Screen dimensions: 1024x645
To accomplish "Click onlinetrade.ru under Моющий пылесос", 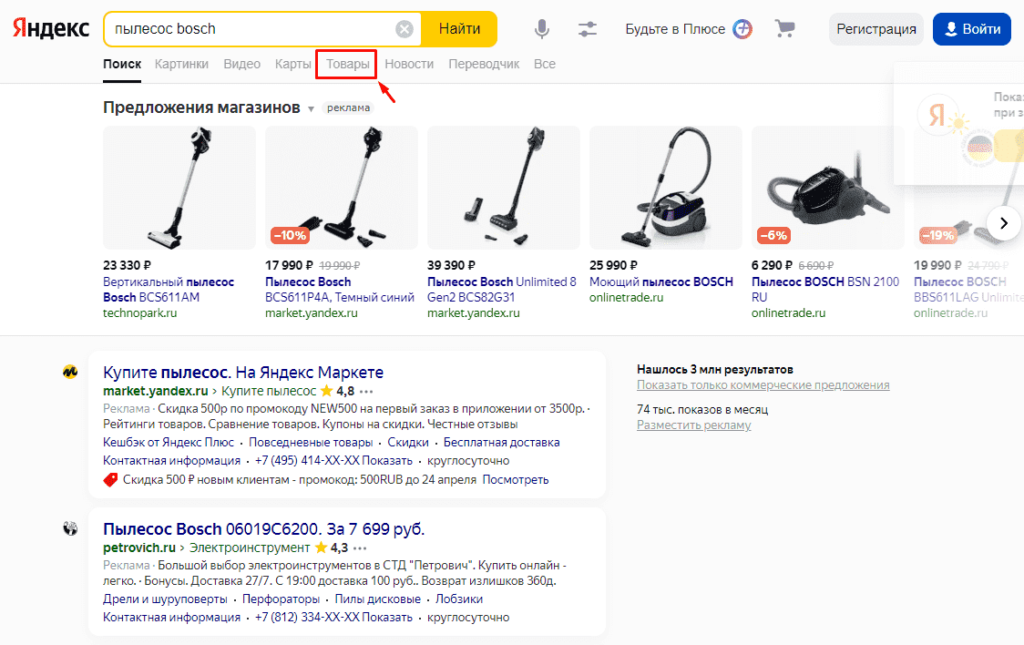I will pyautogui.click(x=626, y=298).
